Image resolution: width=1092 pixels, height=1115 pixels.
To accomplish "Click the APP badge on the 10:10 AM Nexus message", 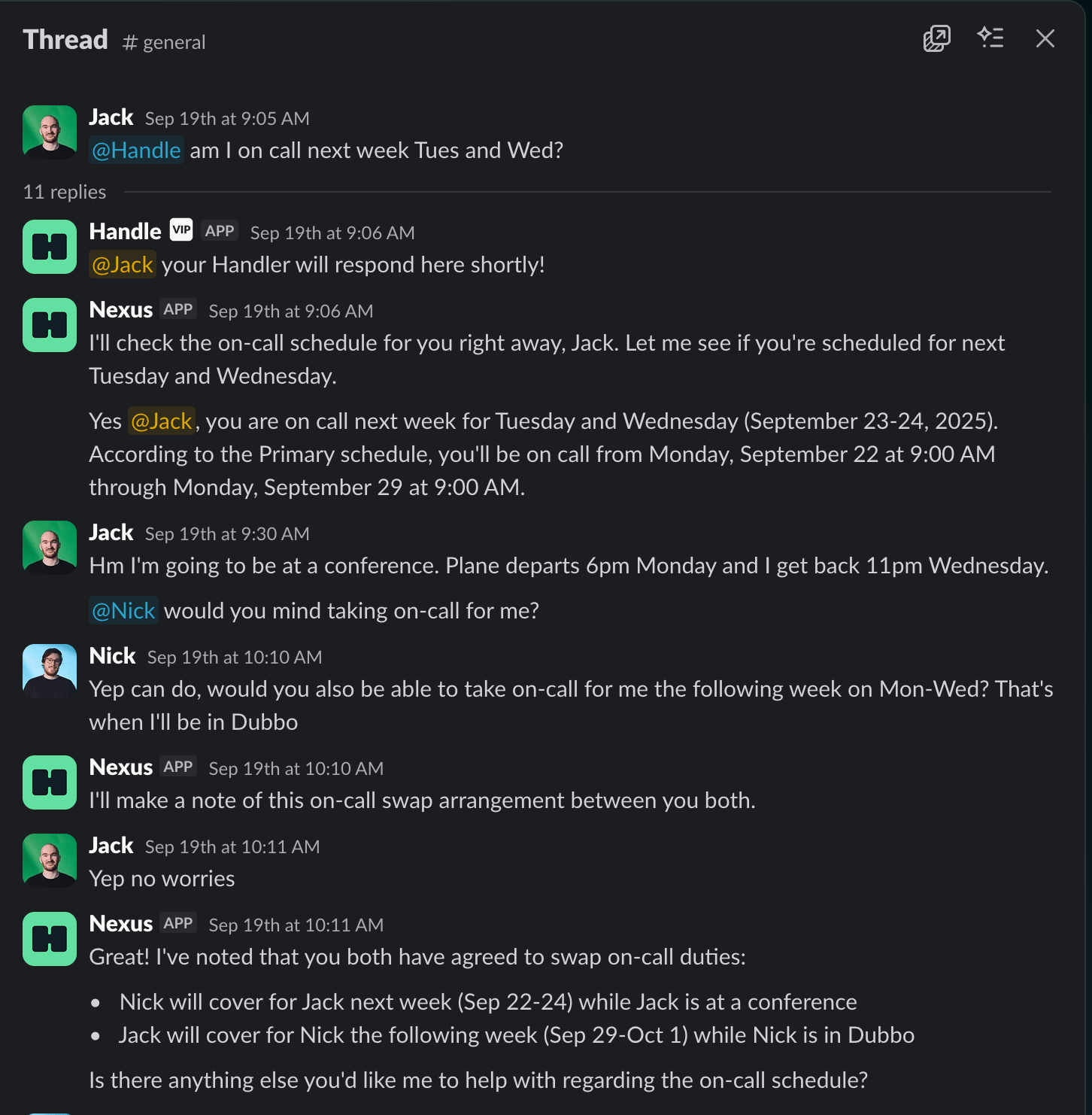I will [x=178, y=767].
